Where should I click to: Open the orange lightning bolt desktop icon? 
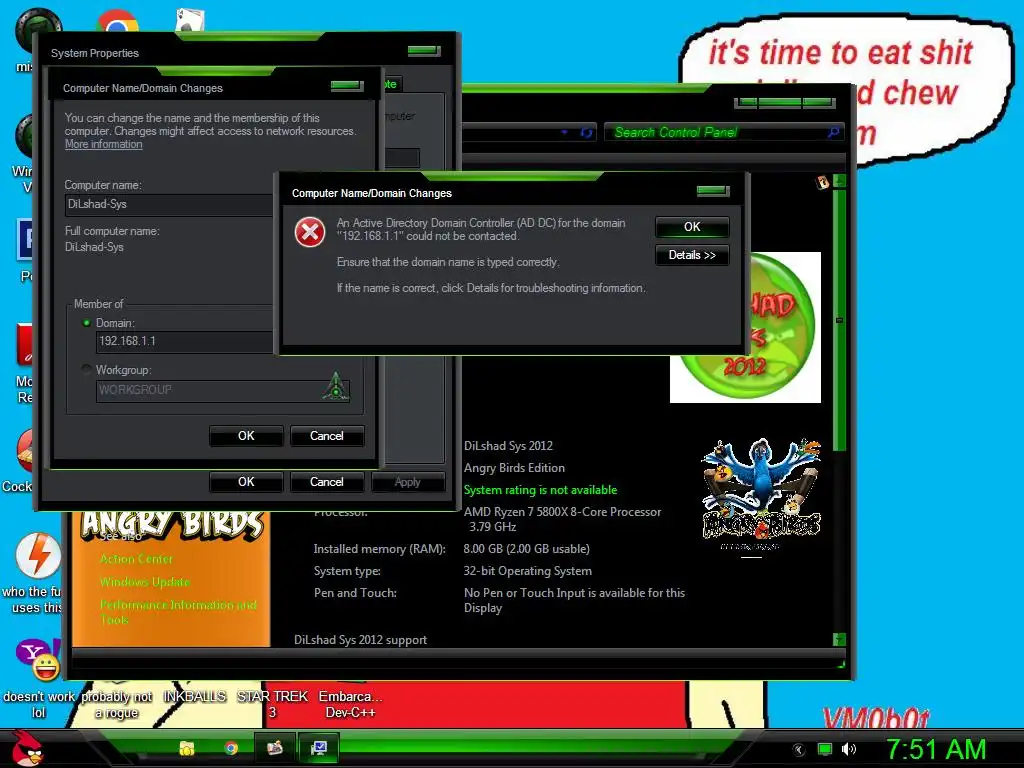(x=38, y=555)
